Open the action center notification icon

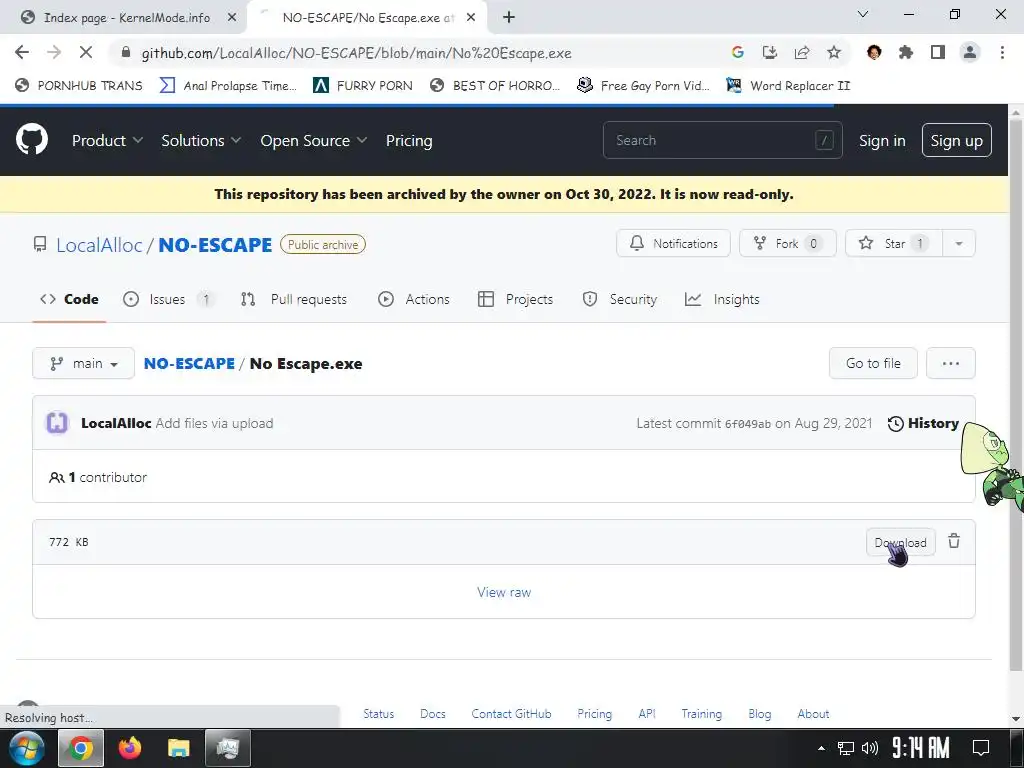pos(981,748)
